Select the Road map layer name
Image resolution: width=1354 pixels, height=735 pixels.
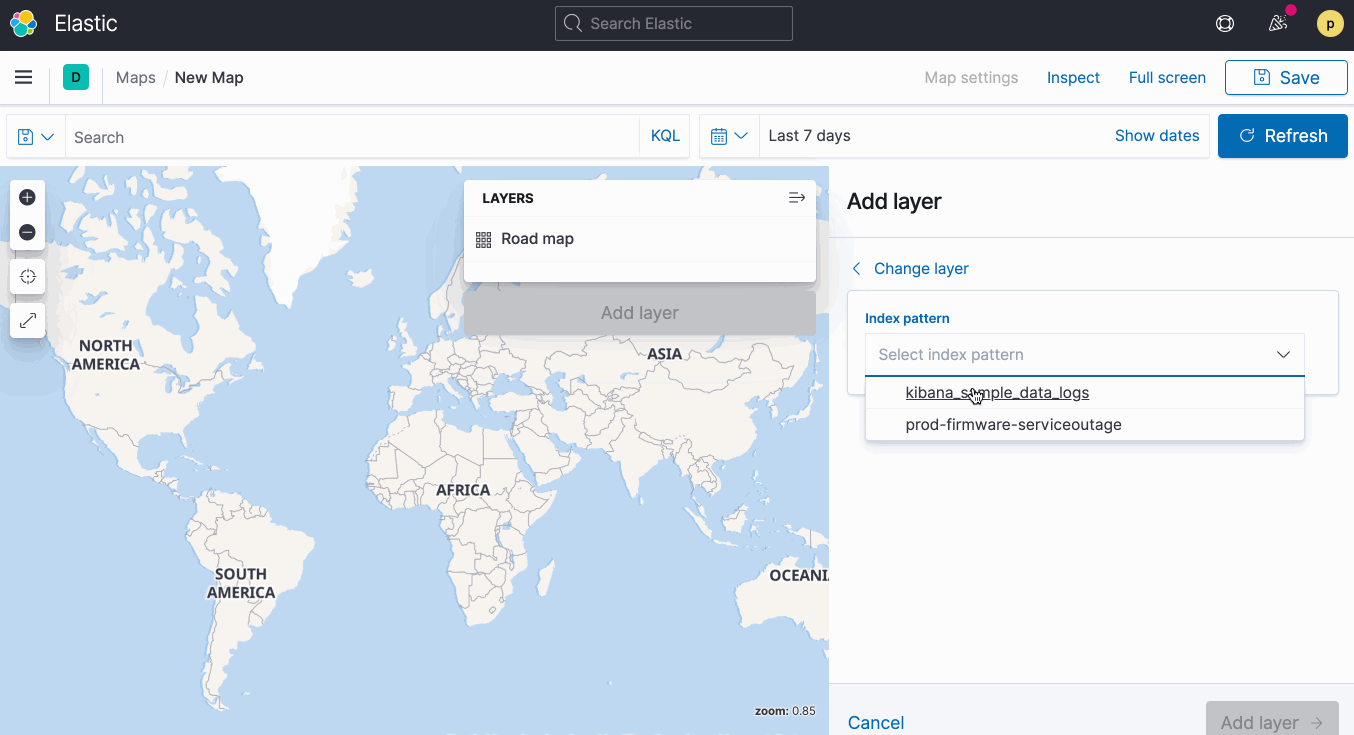tap(538, 239)
